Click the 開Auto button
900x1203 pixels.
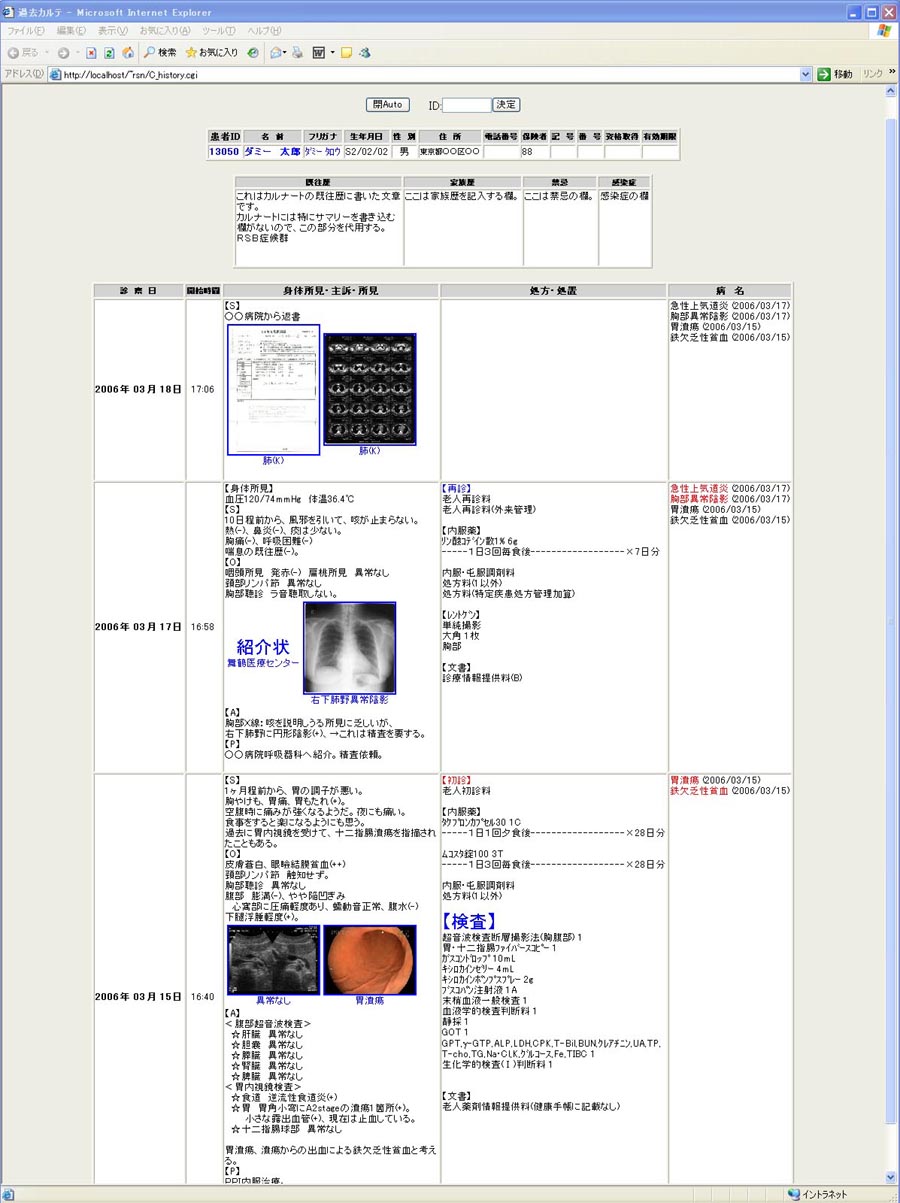[x=388, y=104]
